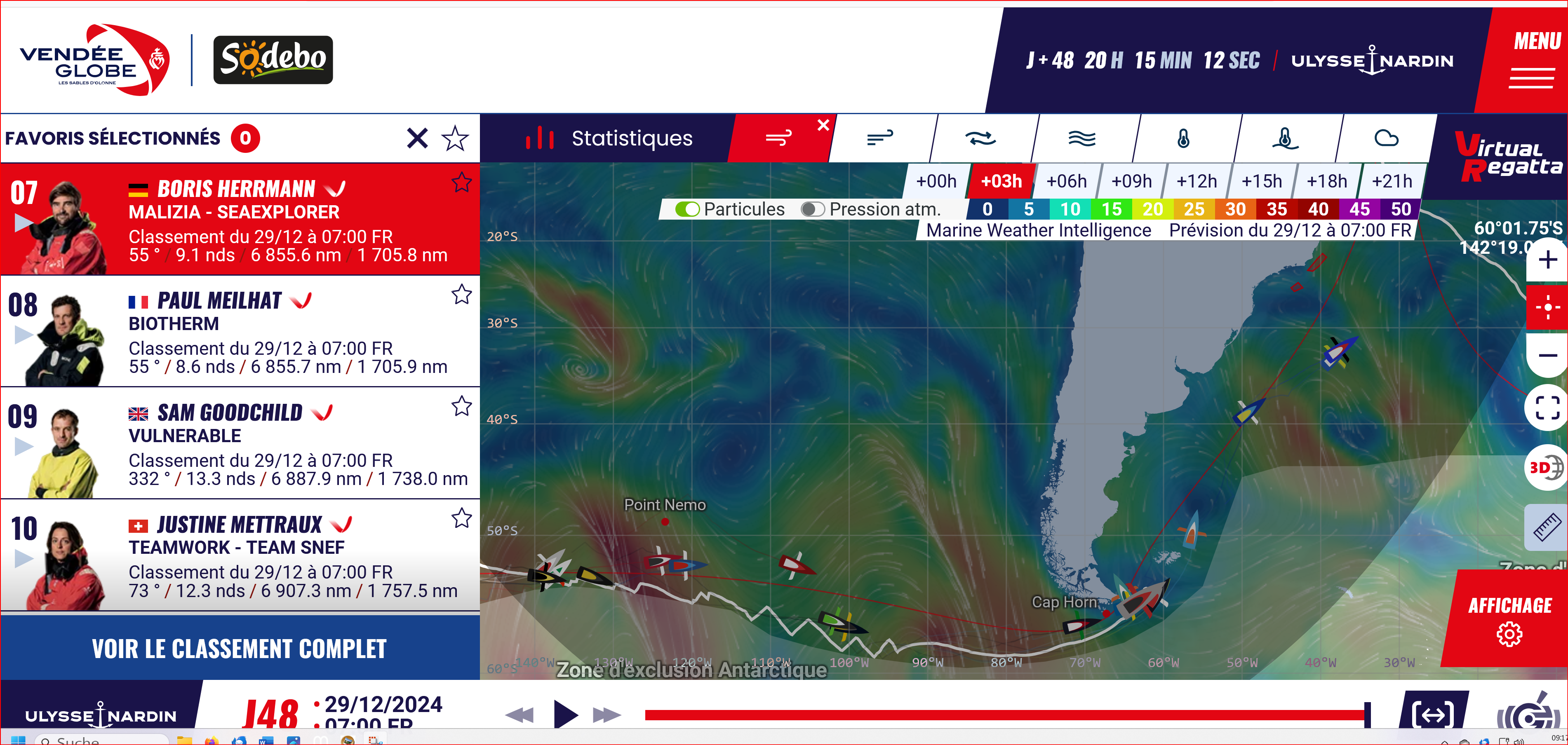The image size is (1568, 745).
Task: Switch to 3D globe view
Action: [1547, 467]
